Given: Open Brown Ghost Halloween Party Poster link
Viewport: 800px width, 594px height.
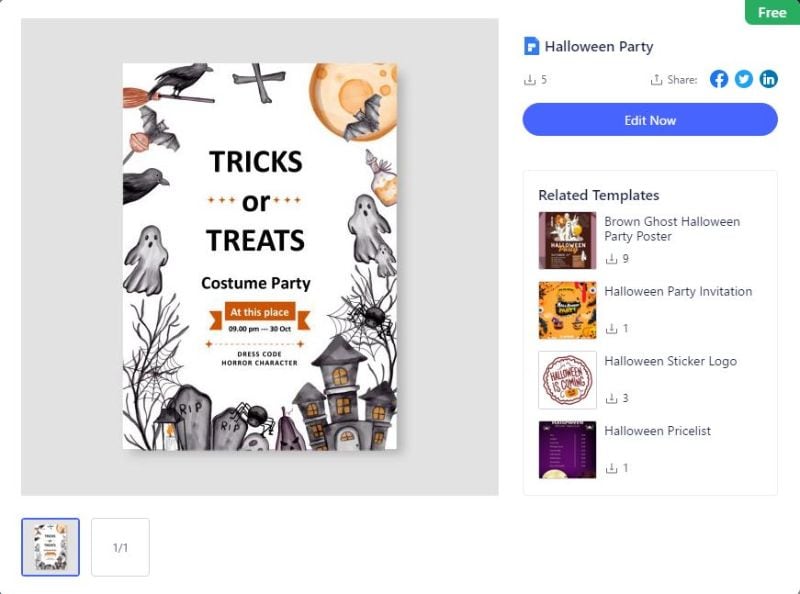Looking at the screenshot, I should 672,229.
